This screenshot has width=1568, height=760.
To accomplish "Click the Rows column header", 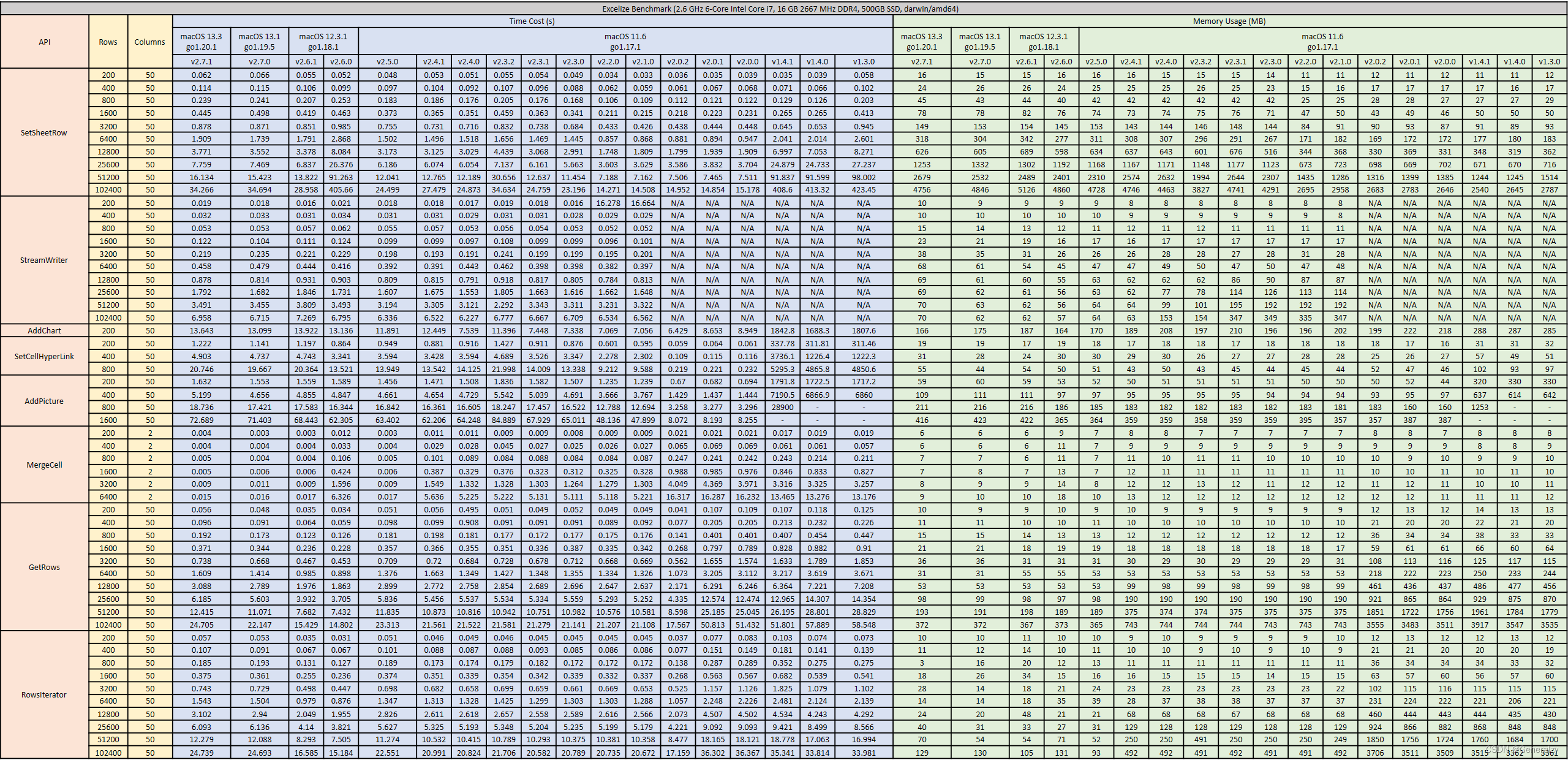I will coord(108,42).
